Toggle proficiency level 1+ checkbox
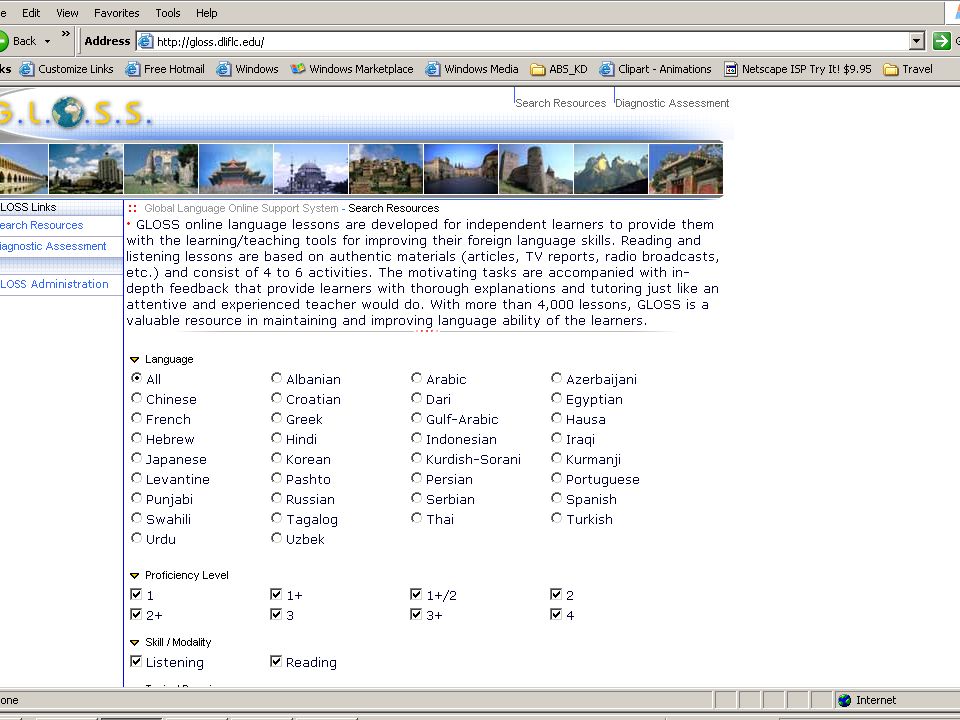Viewport: 960px width, 720px height. 276,594
